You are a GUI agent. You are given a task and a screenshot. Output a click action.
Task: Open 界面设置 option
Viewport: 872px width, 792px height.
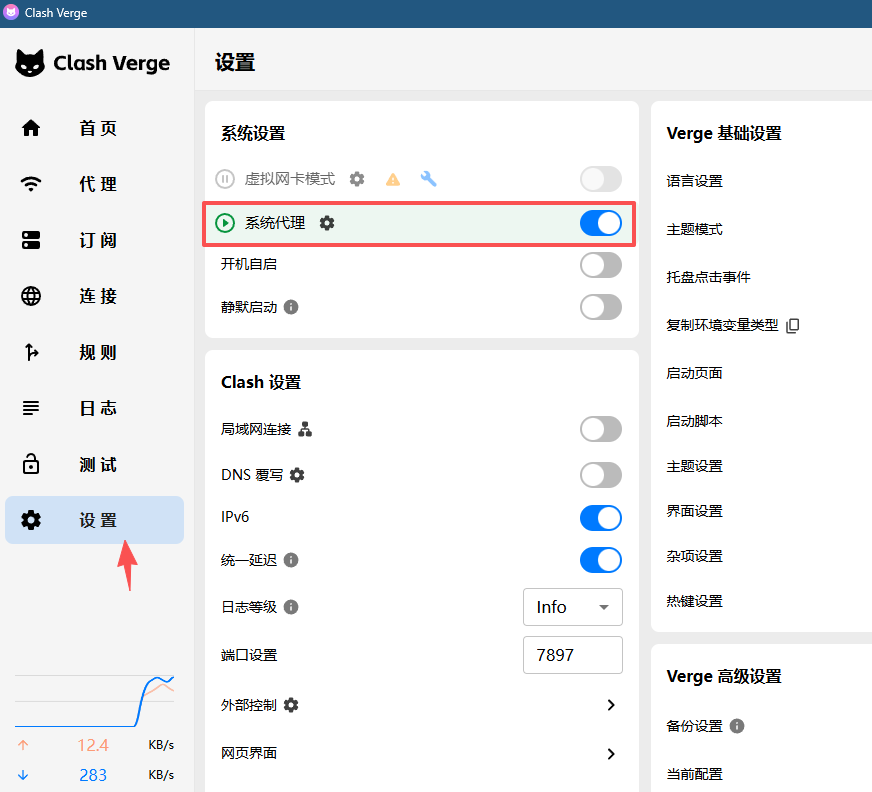point(695,511)
